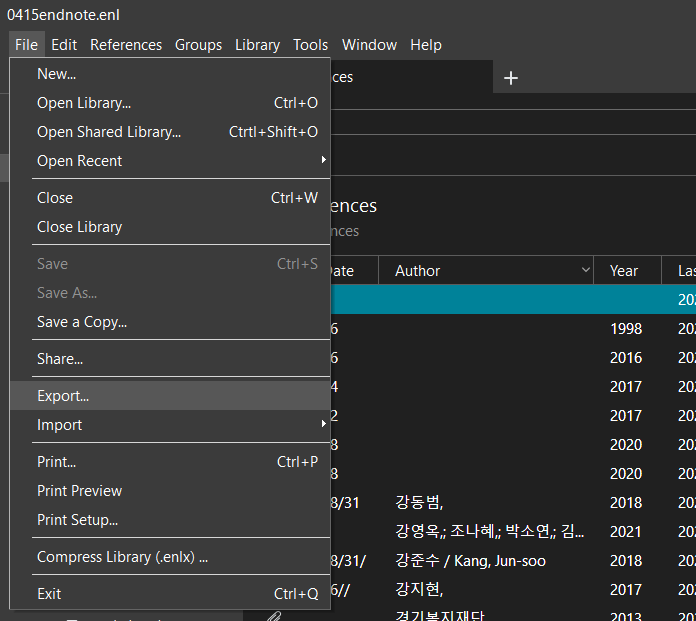
Task: Select reference by Kang, Jun-soo
Action: 514,561
